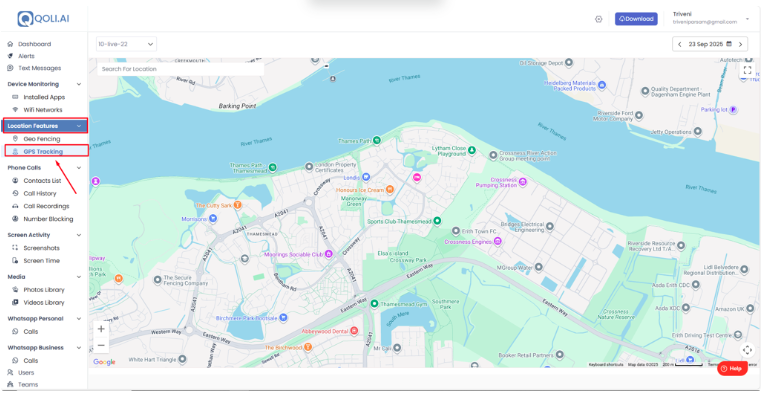Open Screen Time page

[41, 260]
